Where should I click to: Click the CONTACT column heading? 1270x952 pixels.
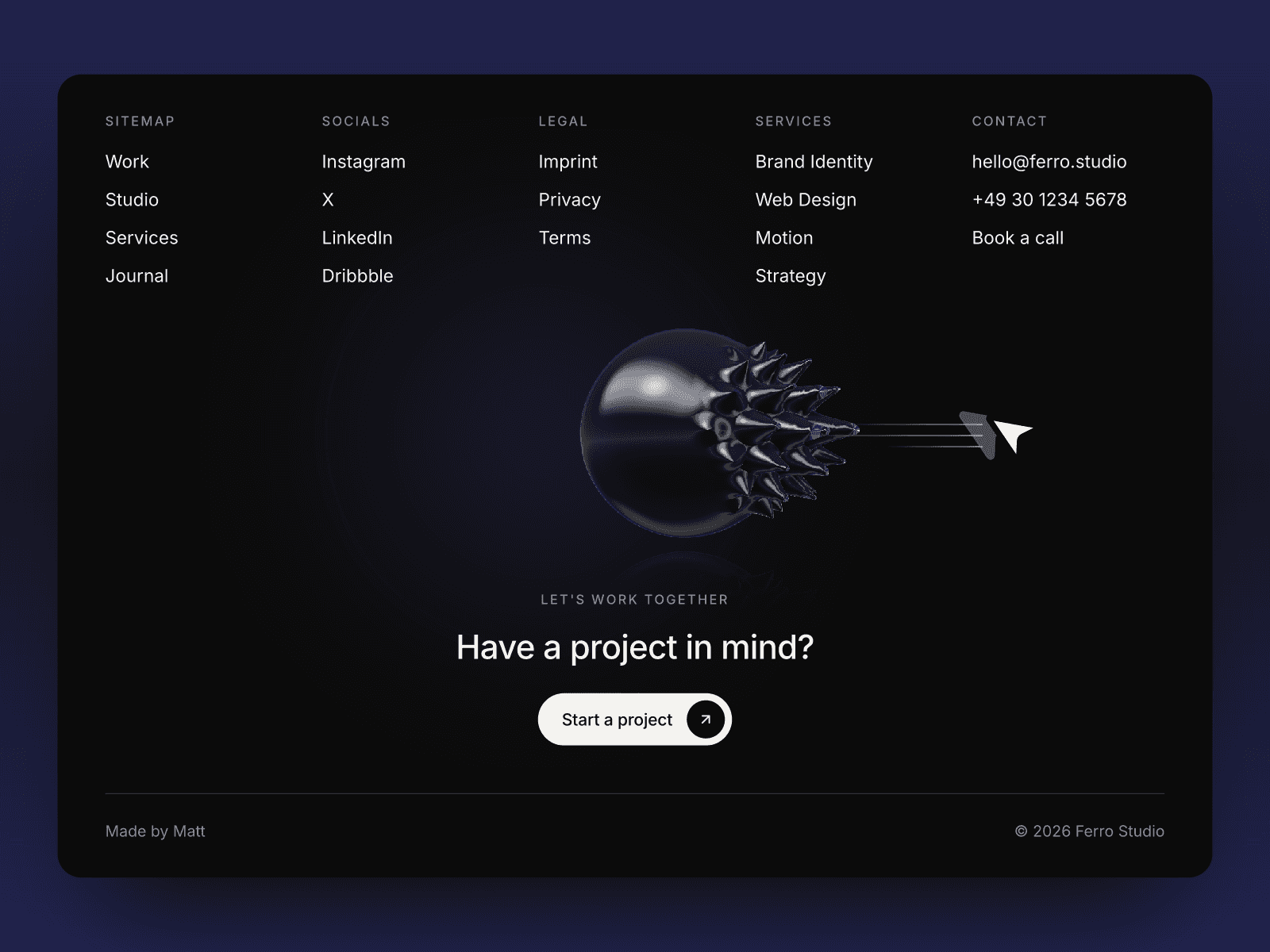click(x=1010, y=121)
